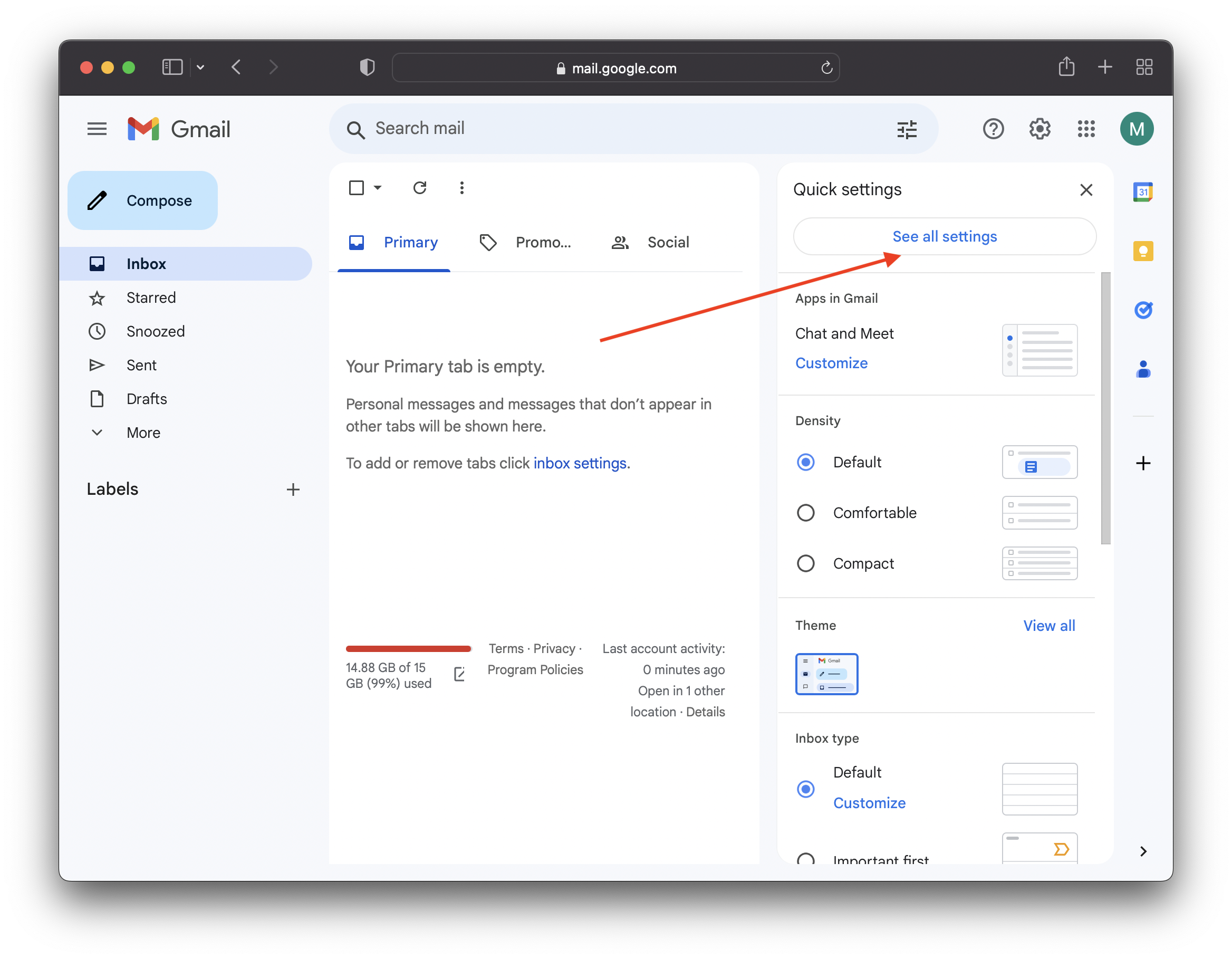Image resolution: width=1232 pixels, height=959 pixels.
Task: Click the Help circle icon
Action: click(x=993, y=129)
